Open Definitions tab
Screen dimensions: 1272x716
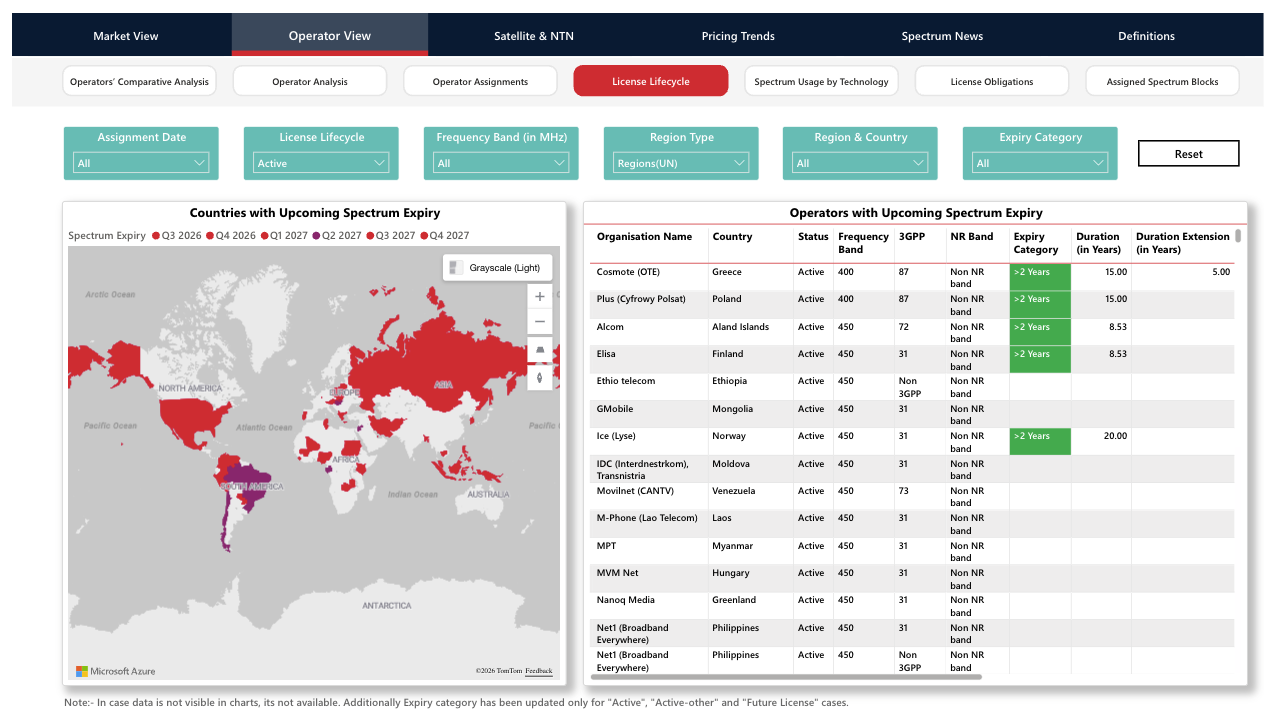point(1146,36)
